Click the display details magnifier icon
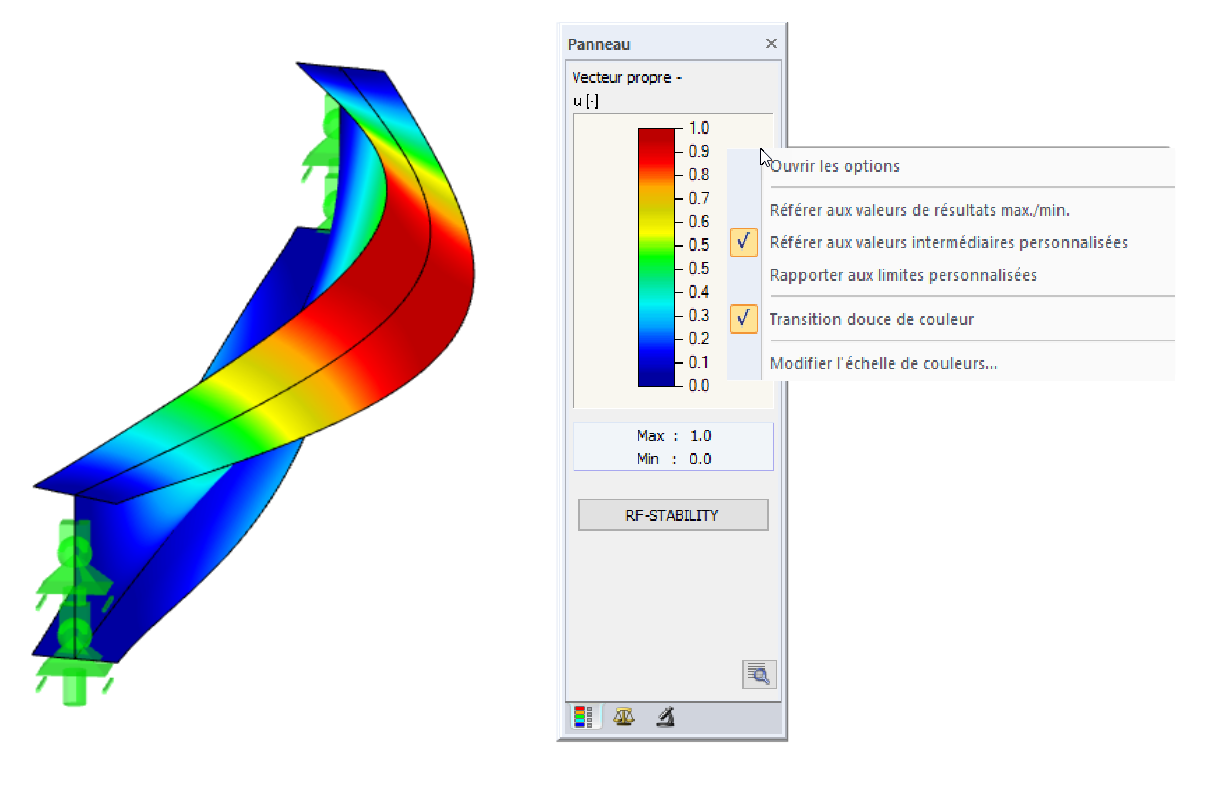The width and height of the screenshot is (1227, 785). point(759,675)
